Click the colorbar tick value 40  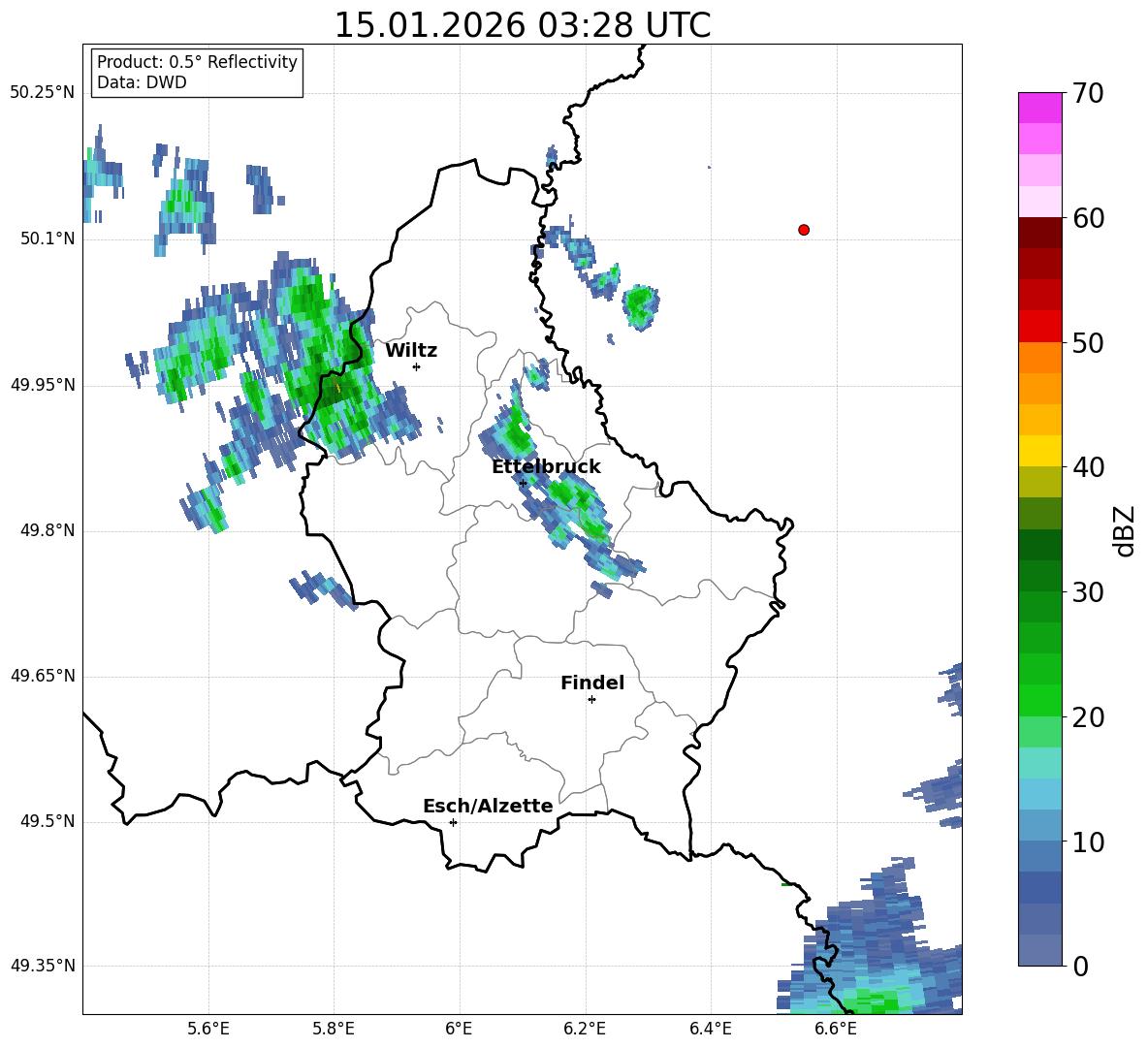[x=1089, y=467]
